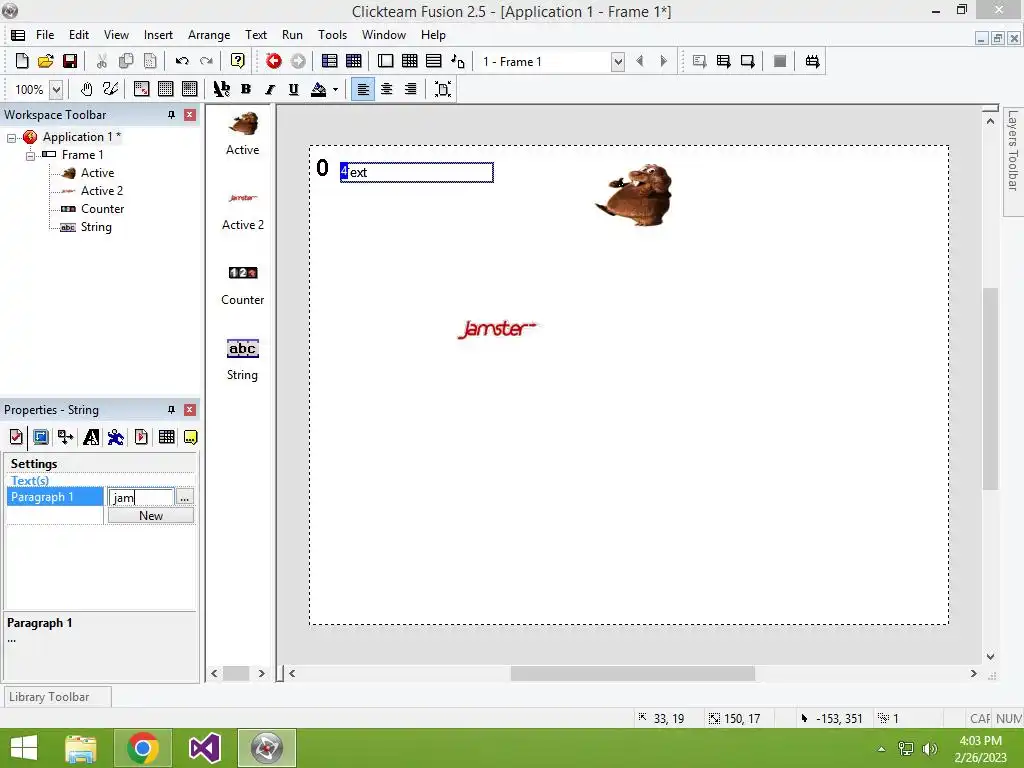
Task: Open the Event List Editor icon
Action: point(434,61)
